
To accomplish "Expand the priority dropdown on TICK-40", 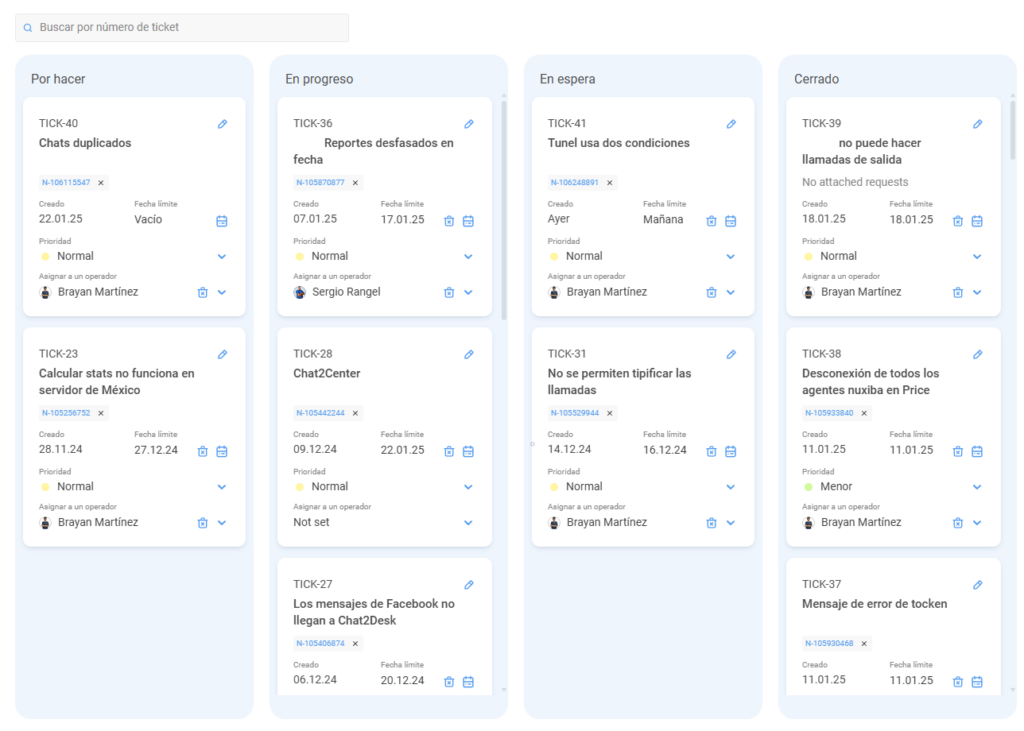I will pyautogui.click(x=222, y=257).
